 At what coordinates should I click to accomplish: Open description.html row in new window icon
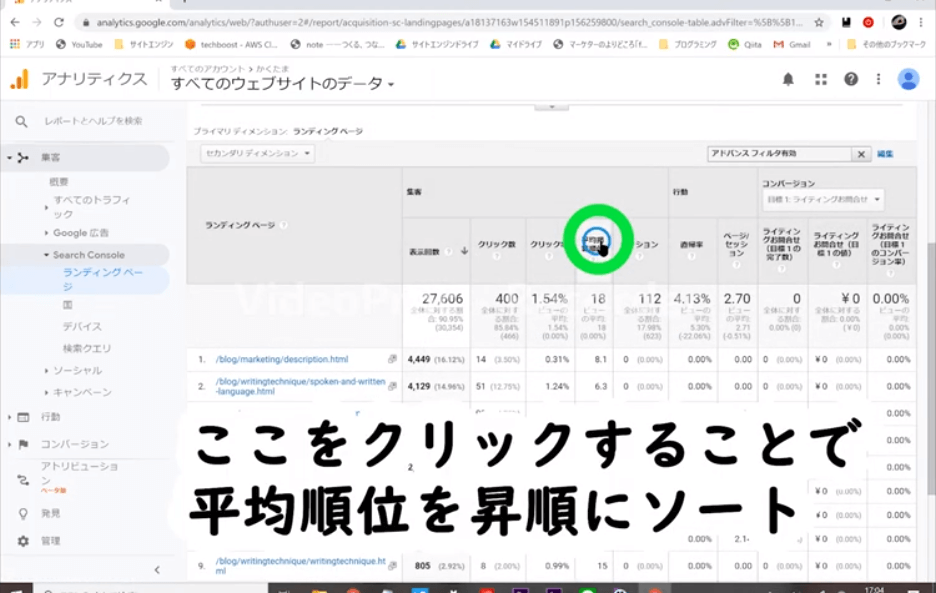point(392,359)
